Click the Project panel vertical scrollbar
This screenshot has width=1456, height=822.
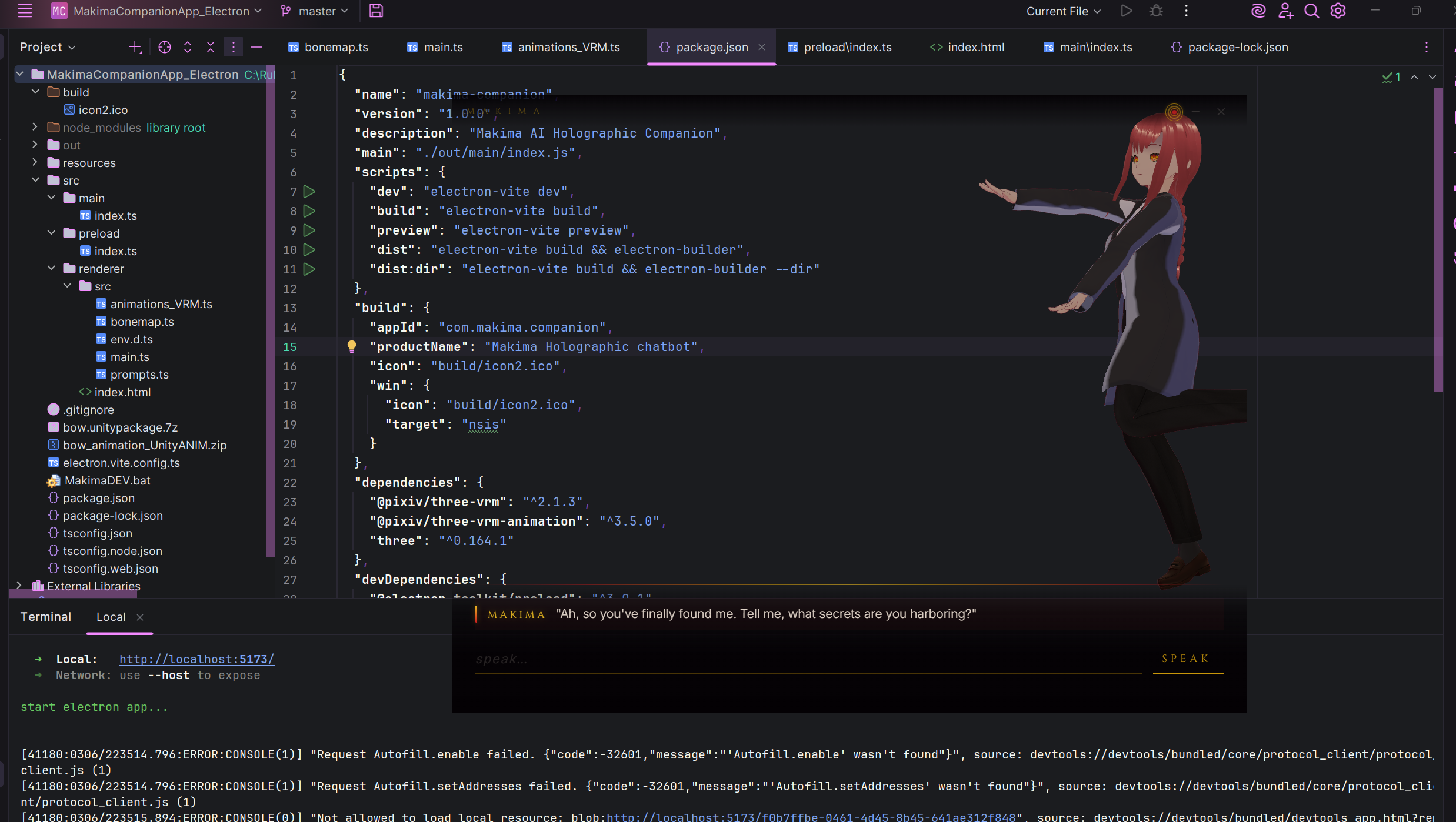271,312
